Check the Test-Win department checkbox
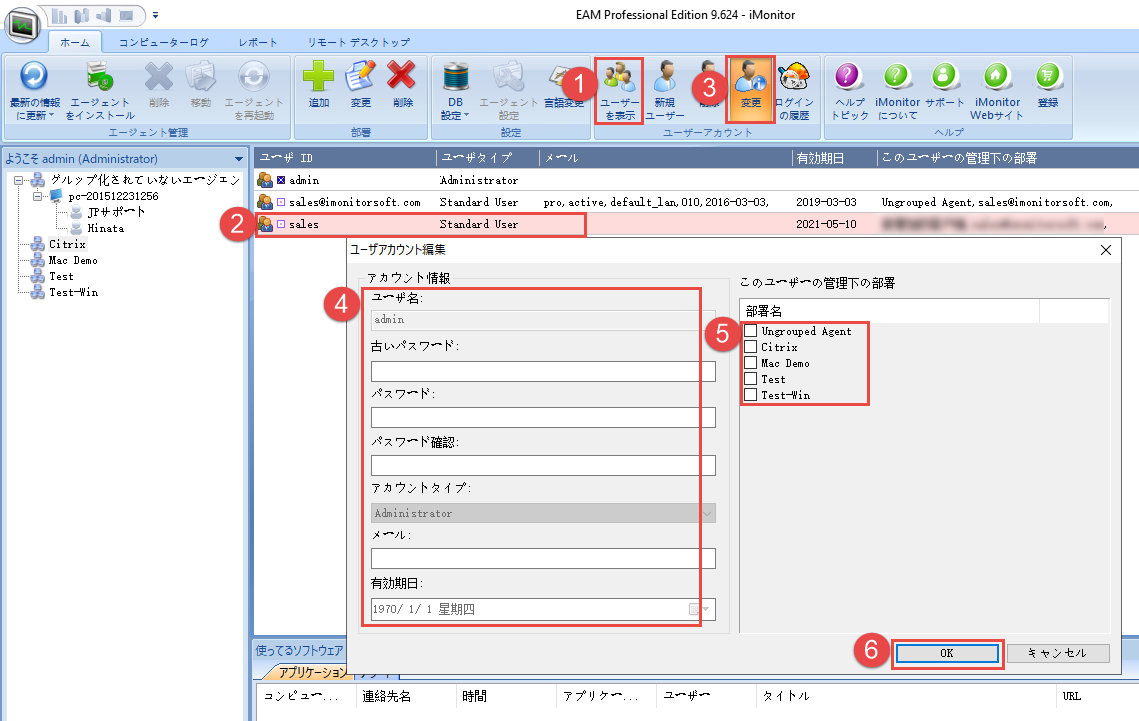The width and height of the screenshot is (1139, 721). click(x=750, y=395)
